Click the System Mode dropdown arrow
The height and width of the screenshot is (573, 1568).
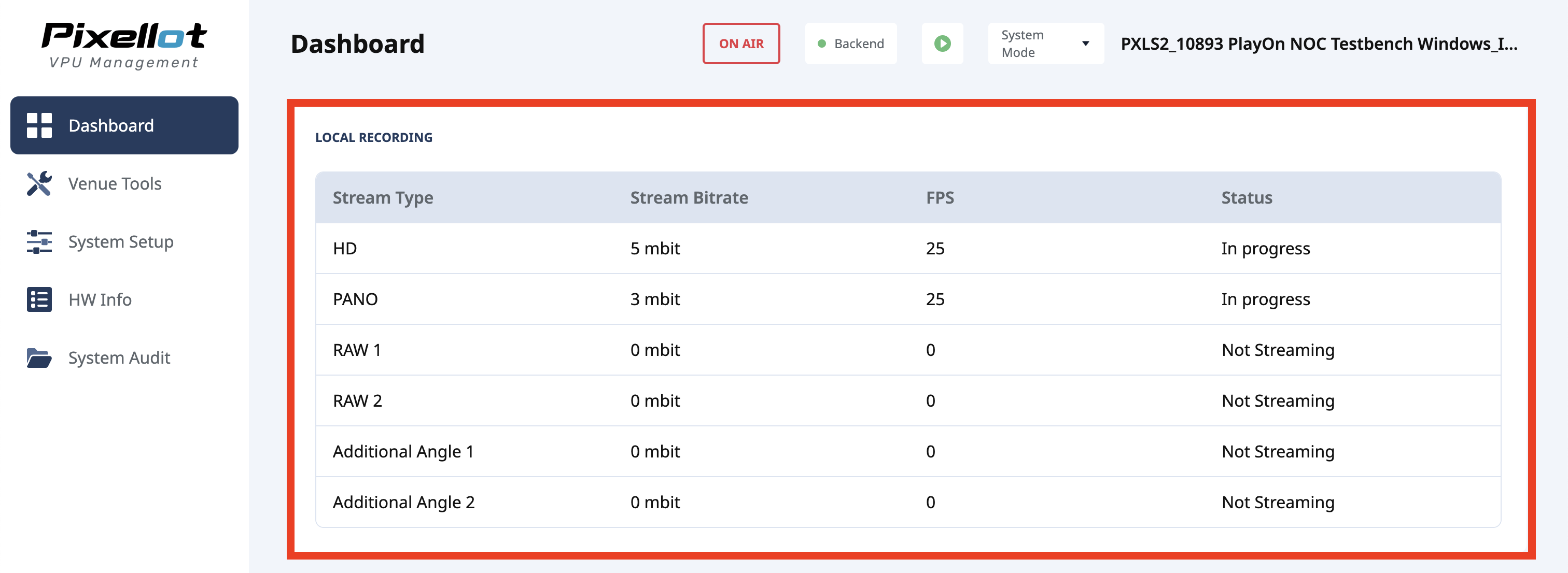[x=1085, y=44]
